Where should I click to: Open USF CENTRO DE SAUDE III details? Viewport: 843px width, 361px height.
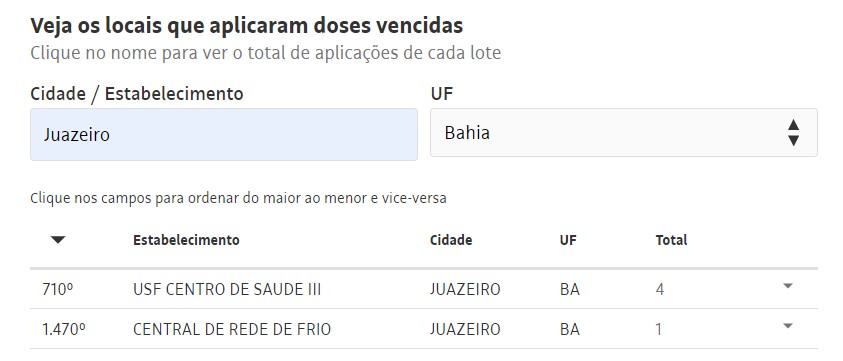pyautogui.click(x=227, y=289)
